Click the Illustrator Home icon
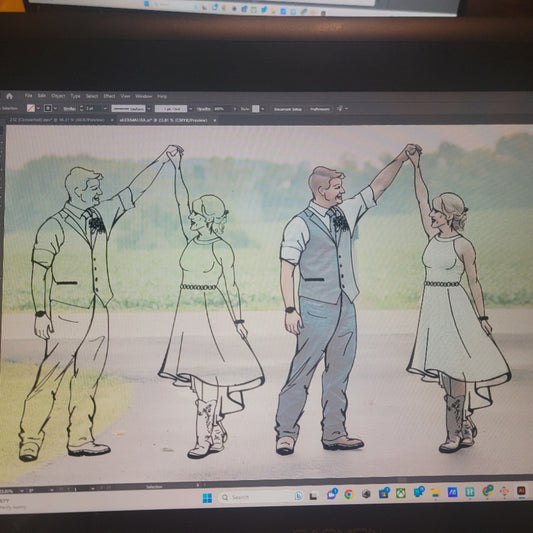 point(10,96)
